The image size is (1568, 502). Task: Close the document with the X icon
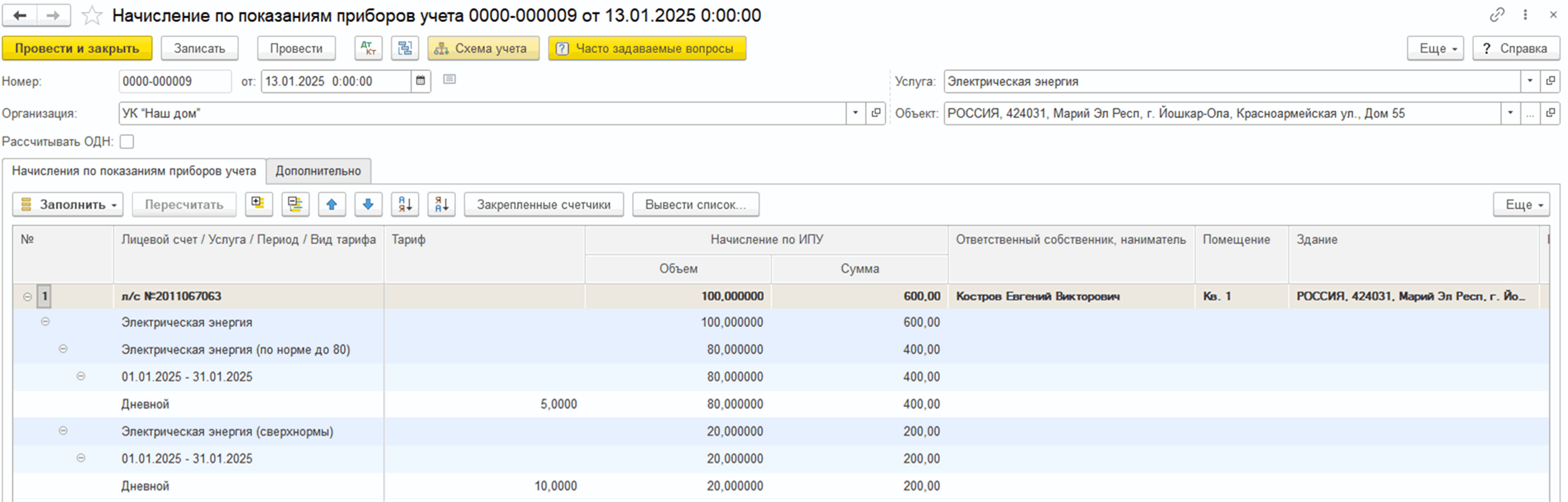point(1553,15)
